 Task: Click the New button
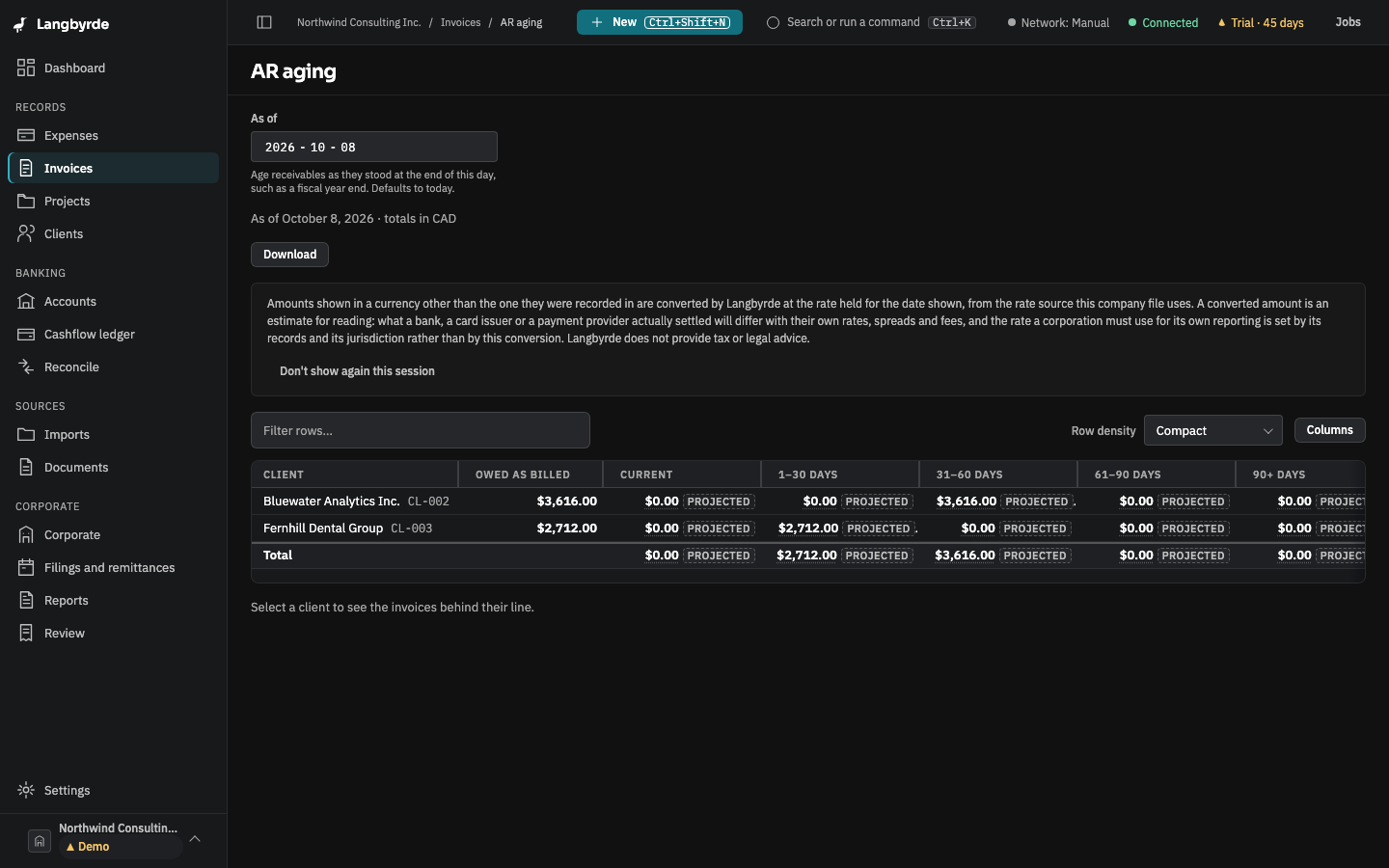tap(660, 22)
